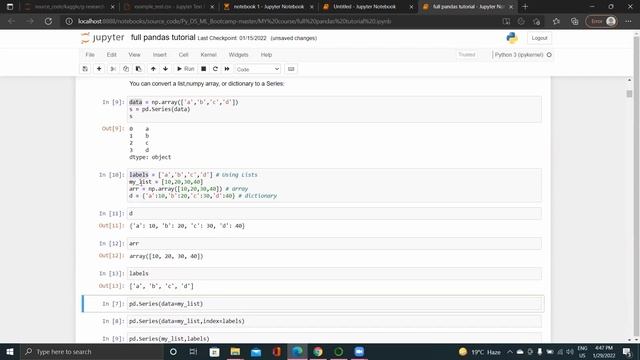Image resolution: width=640 pixels, height=360 pixels.
Task: Open the Cell menu
Action: 183,55
